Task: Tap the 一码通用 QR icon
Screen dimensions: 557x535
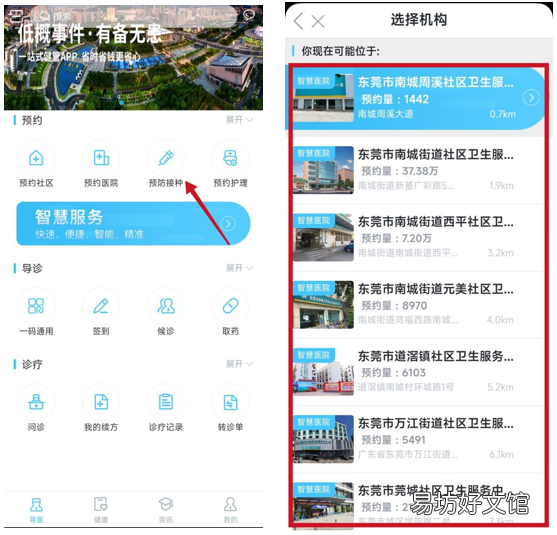Action: [36, 306]
